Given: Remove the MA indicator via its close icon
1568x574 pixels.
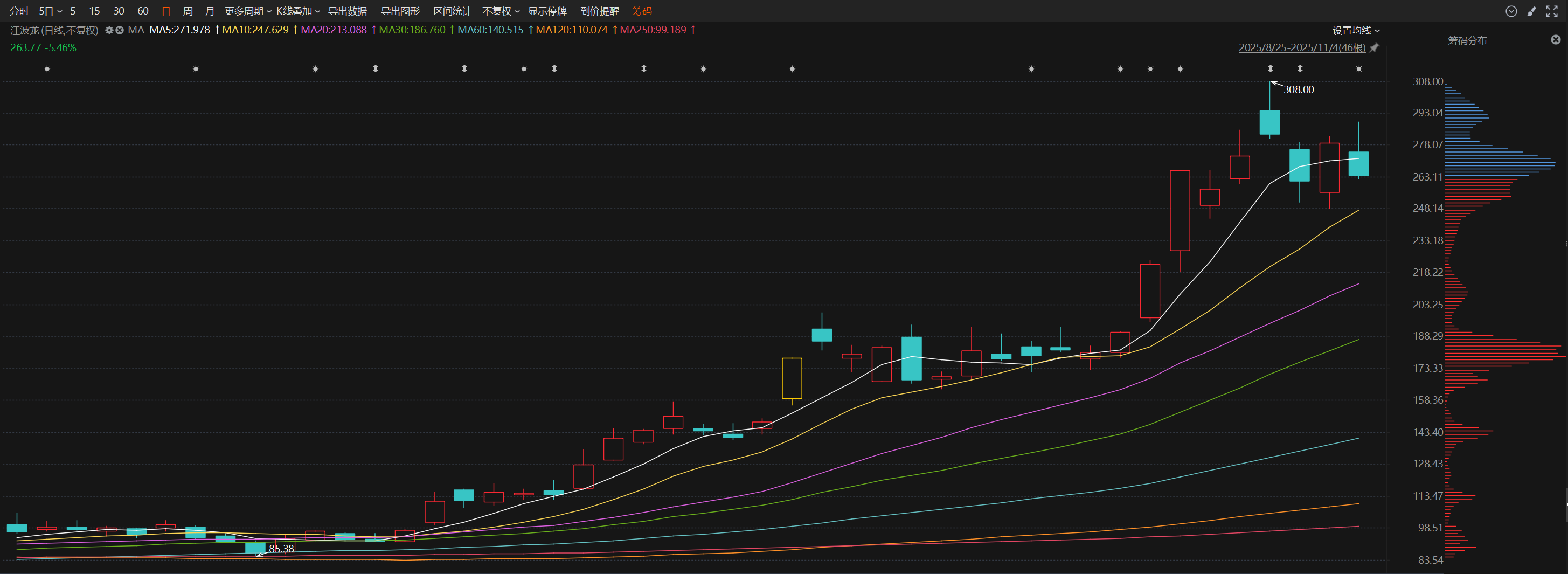Looking at the screenshot, I should pyautogui.click(x=120, y=30).
